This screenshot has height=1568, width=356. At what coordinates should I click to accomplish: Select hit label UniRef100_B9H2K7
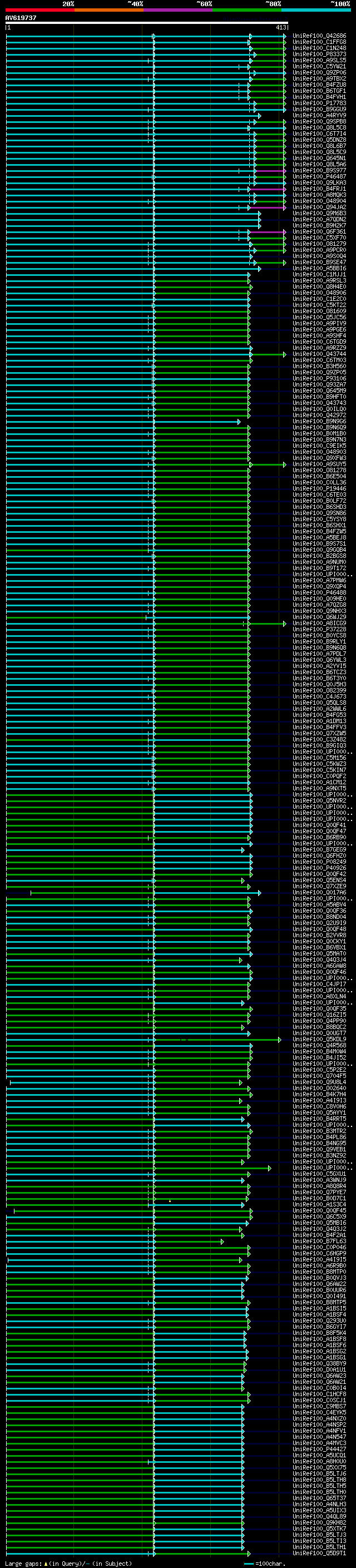(x=319, y=226)
